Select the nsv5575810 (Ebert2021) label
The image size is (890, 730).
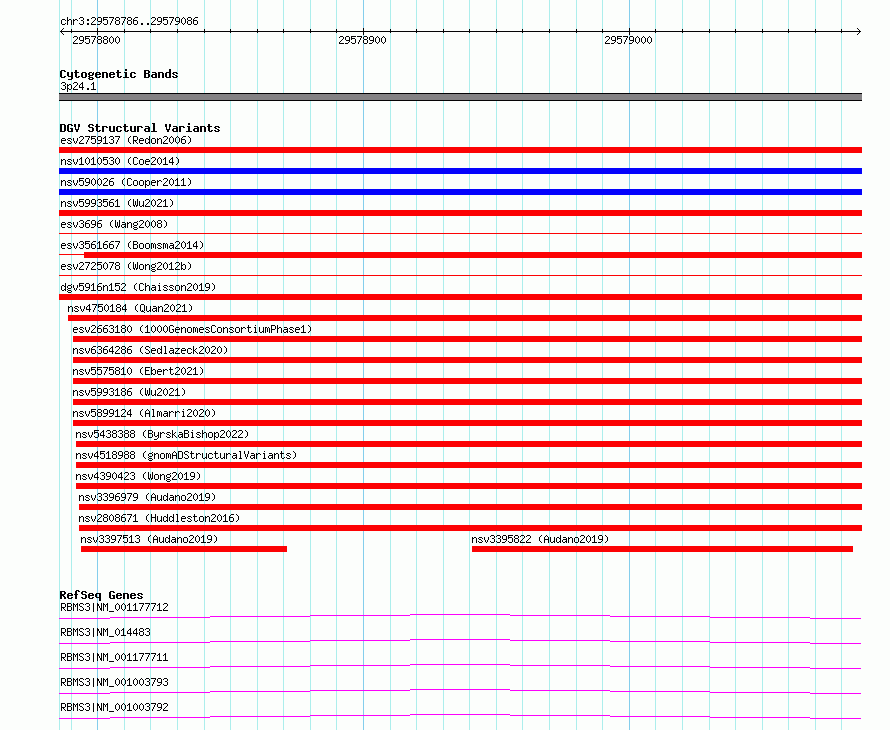click(138, 371)
